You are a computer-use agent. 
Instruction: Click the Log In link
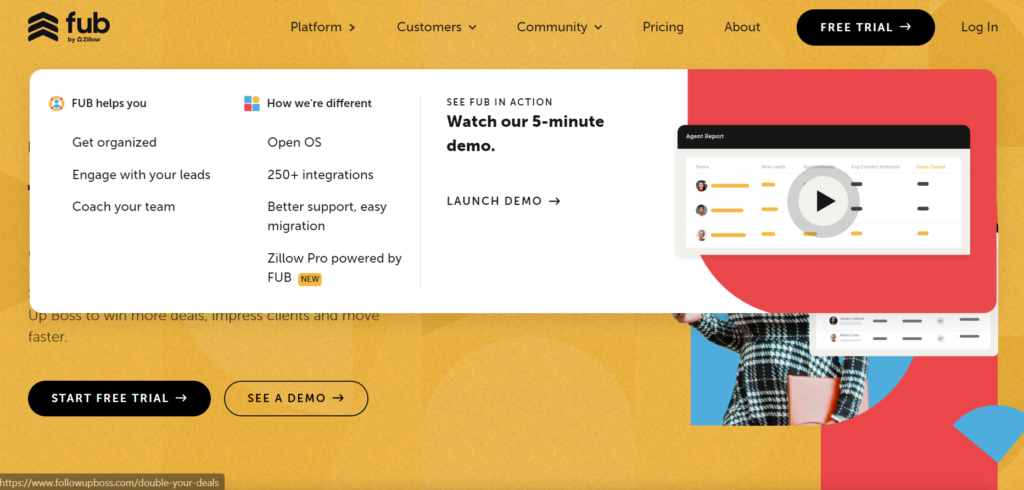[979, 27]
